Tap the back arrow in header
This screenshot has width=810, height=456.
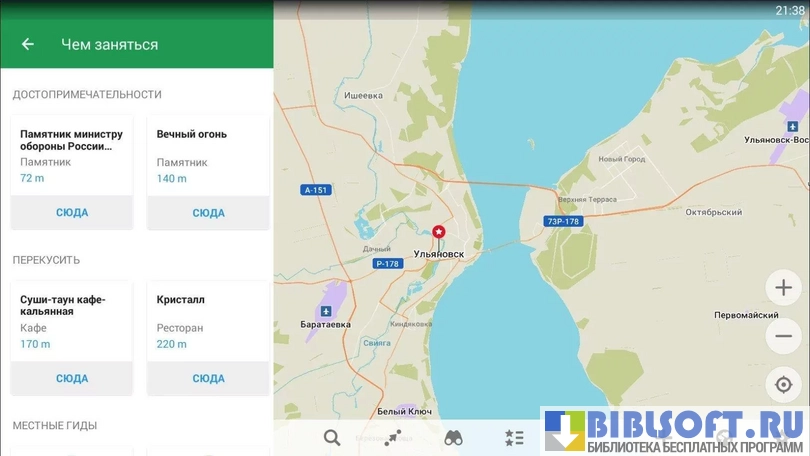coord(28,44)
